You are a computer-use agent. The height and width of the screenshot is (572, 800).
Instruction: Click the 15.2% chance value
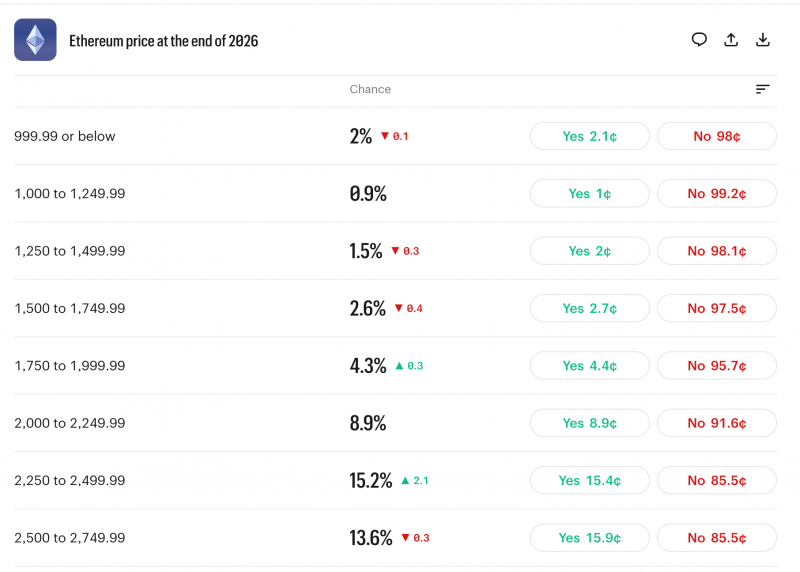[370, 481]
